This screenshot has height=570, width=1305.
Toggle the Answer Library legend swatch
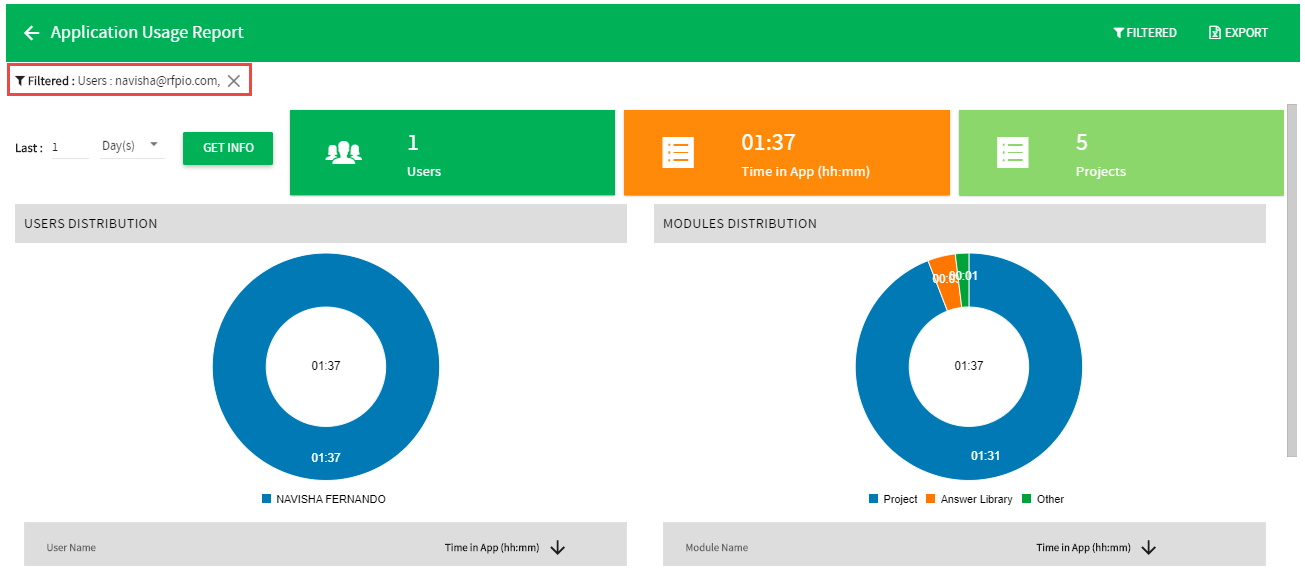pyautogui.click(x=930, y=499)
